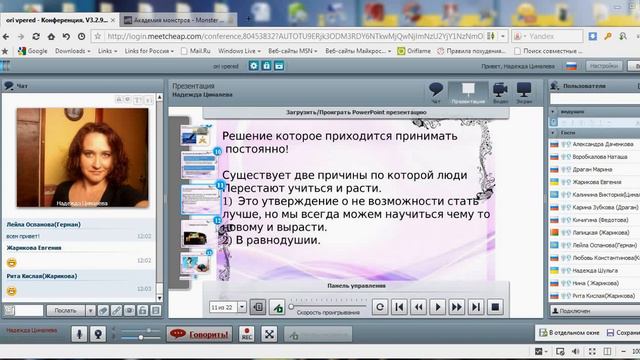
Task: Enter full screen with crossed-arrows button
Action: click(269, 334)
